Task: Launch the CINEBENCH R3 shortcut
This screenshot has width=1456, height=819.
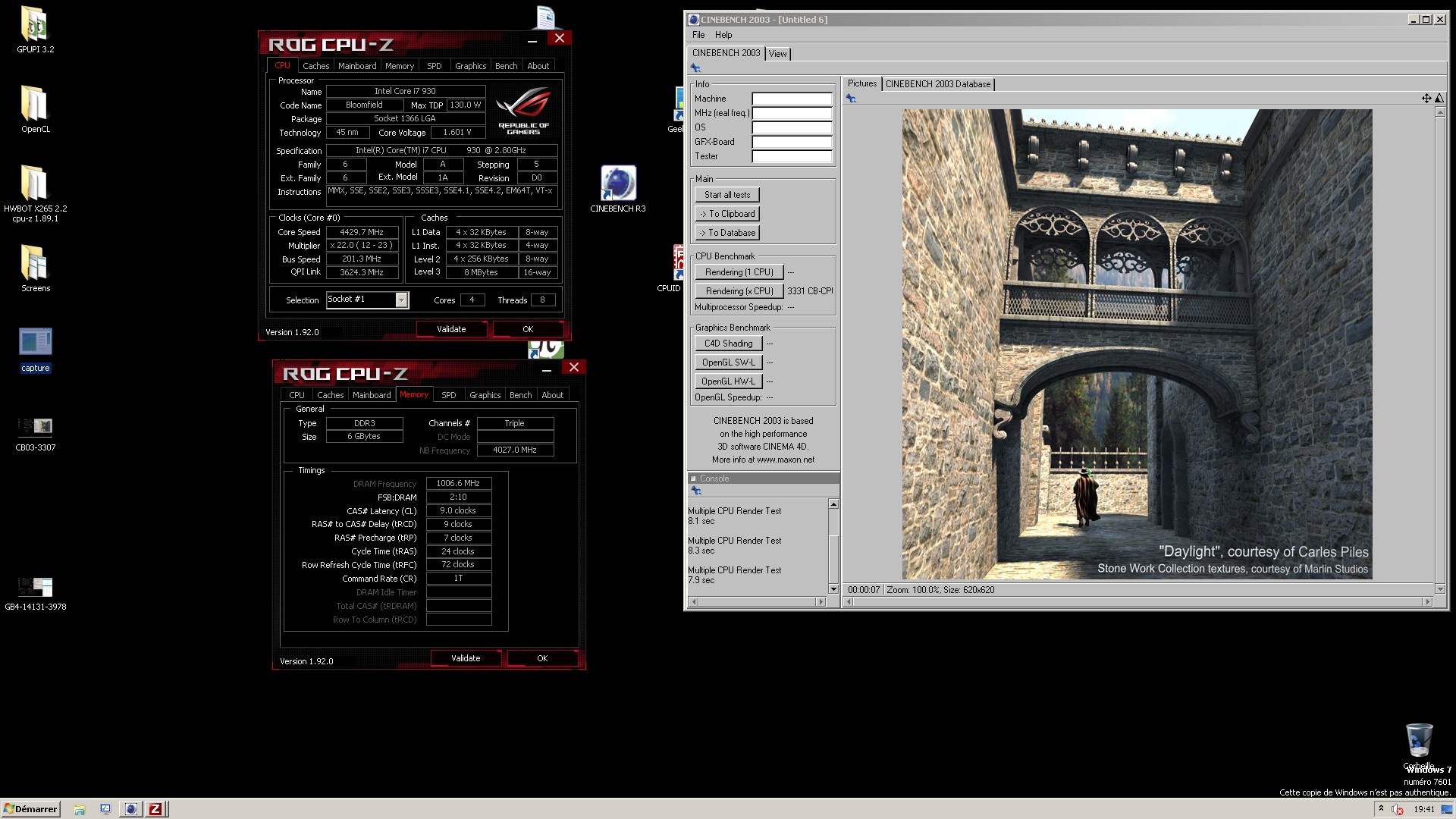Action: (x=618, y=190)
